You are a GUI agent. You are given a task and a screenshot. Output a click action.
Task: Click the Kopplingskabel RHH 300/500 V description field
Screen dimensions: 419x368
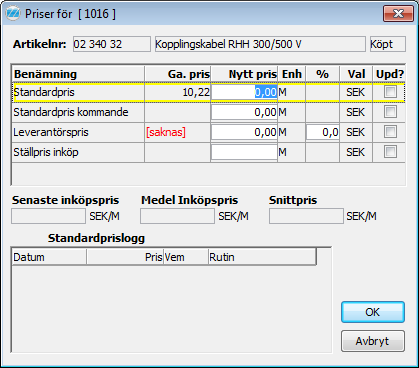pyautogui.click(x=260, y=44)
